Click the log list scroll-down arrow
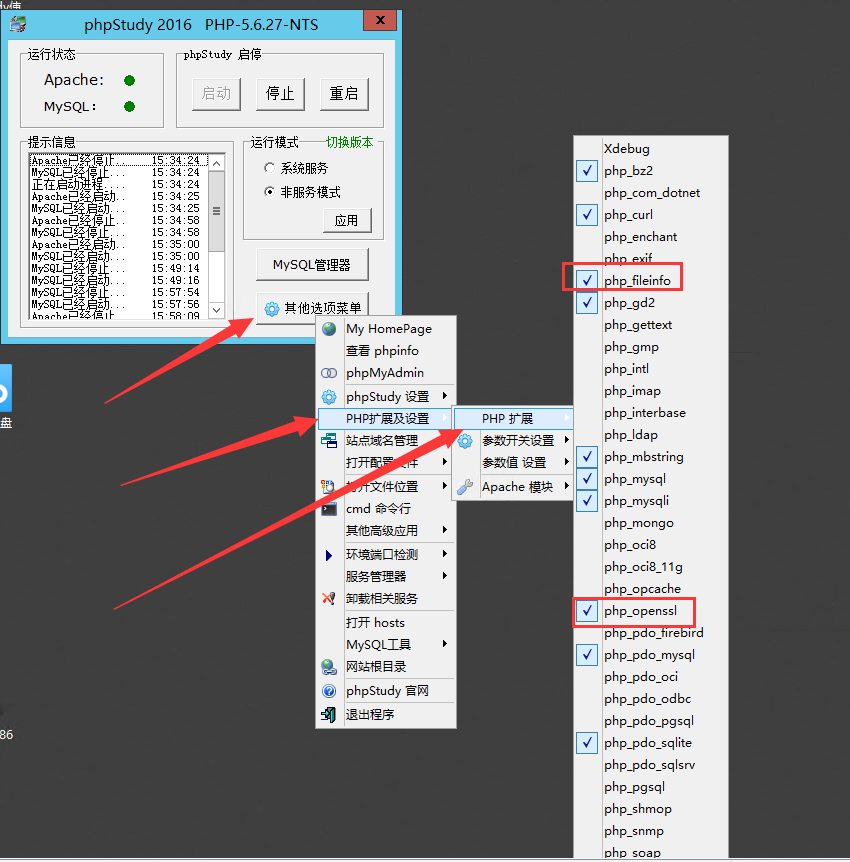Screen dimensions: 850x862 (x=217, y=311)
